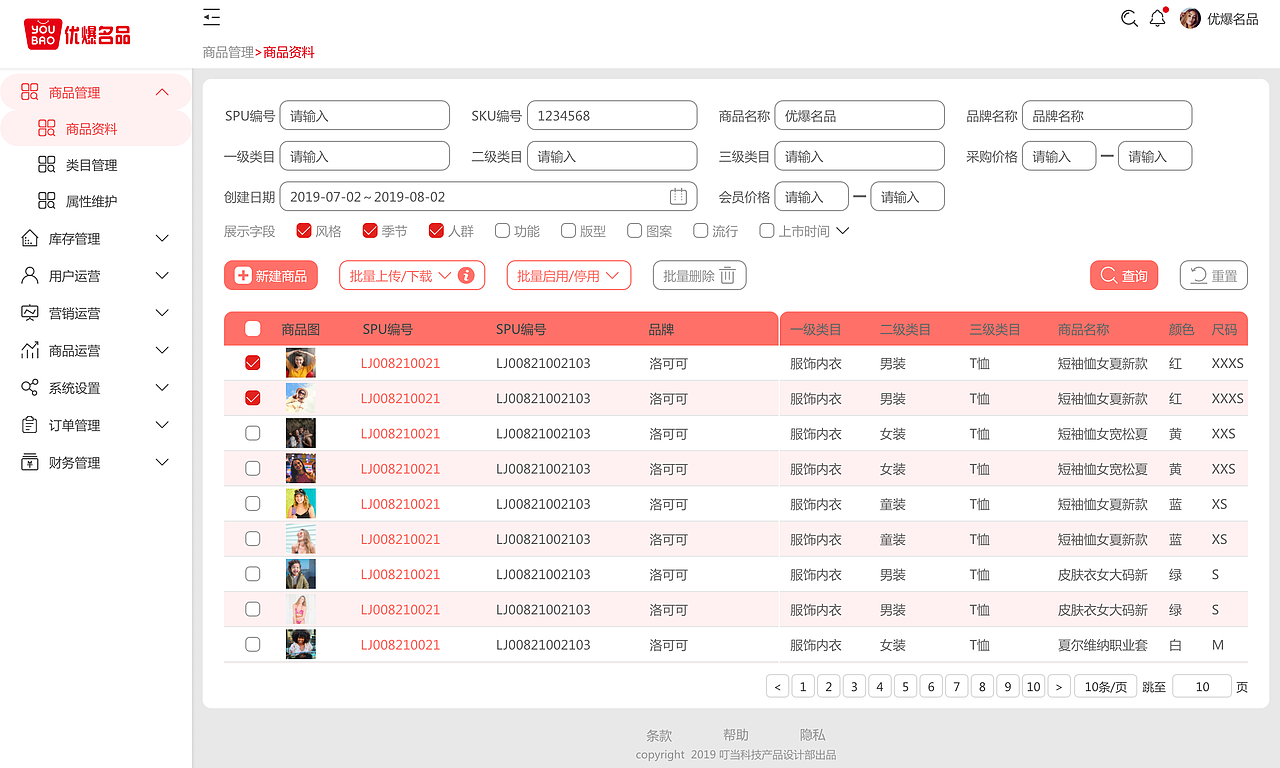
Task: Click the 重置 reset button
Action: 1214,275
